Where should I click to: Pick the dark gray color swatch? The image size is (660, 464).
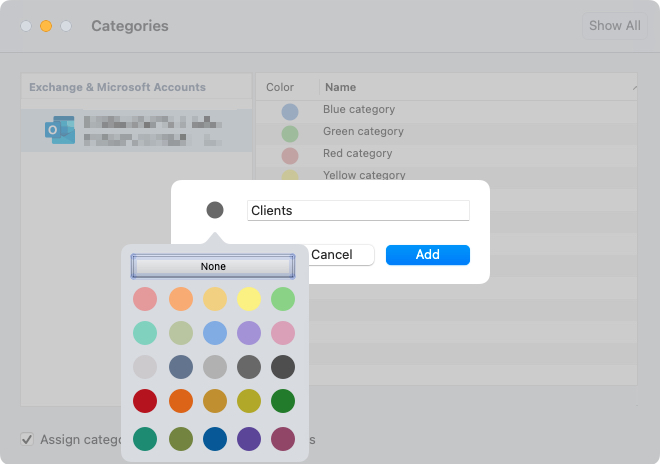point(249,367)
